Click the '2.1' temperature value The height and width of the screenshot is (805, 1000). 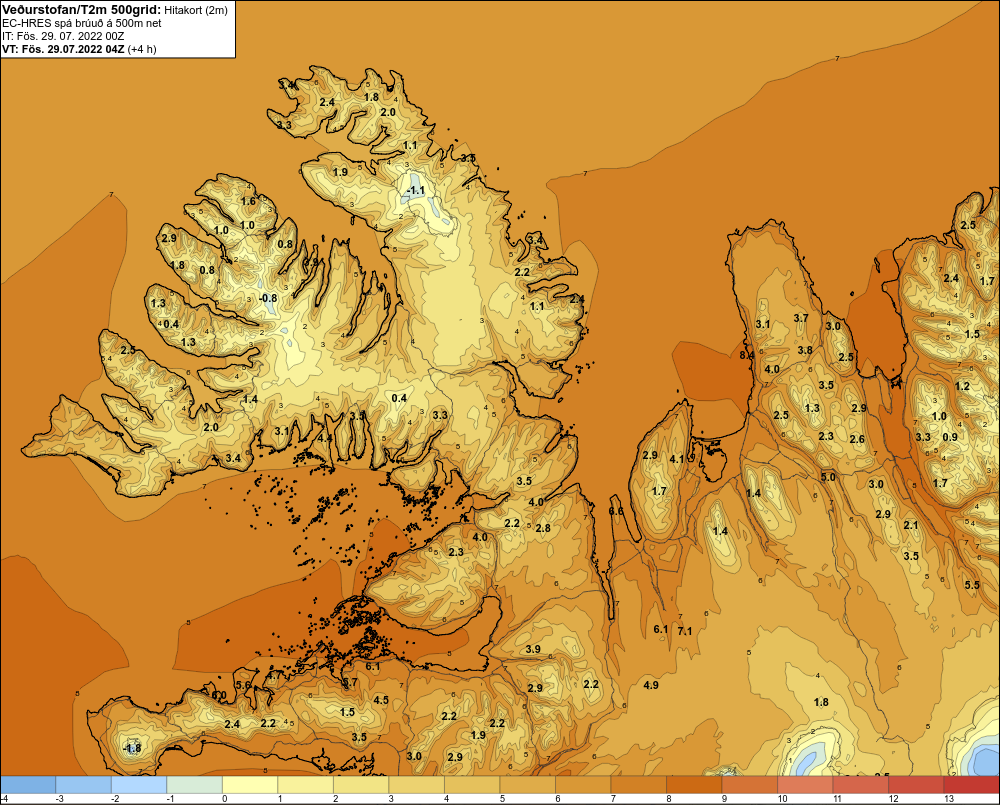(x=911, y=525)
